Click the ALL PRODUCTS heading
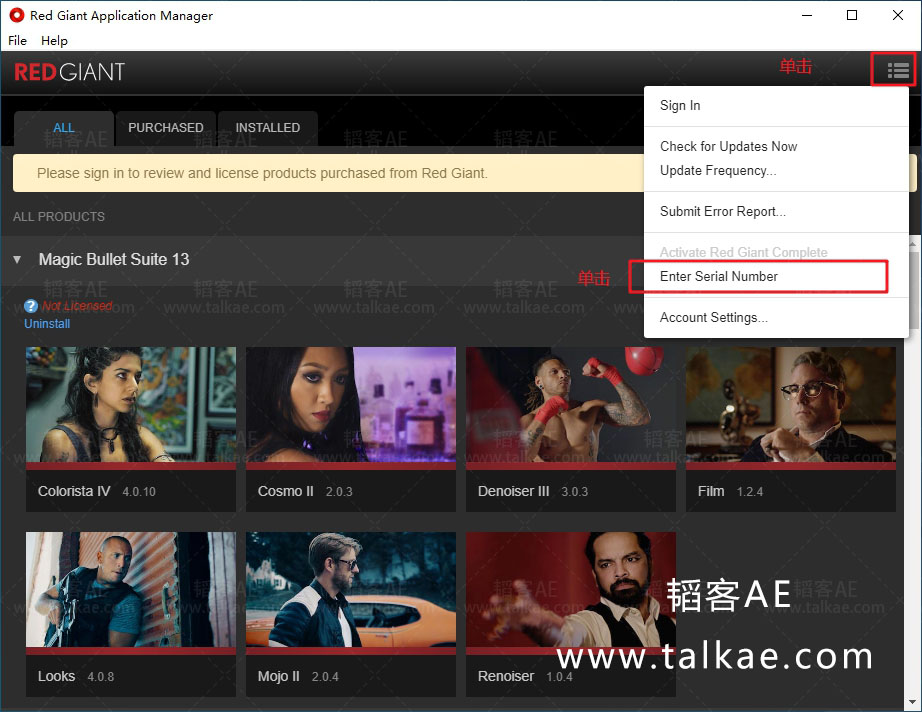Image resolution: width=922 pixels, height=712 pixels. (59, 217)
